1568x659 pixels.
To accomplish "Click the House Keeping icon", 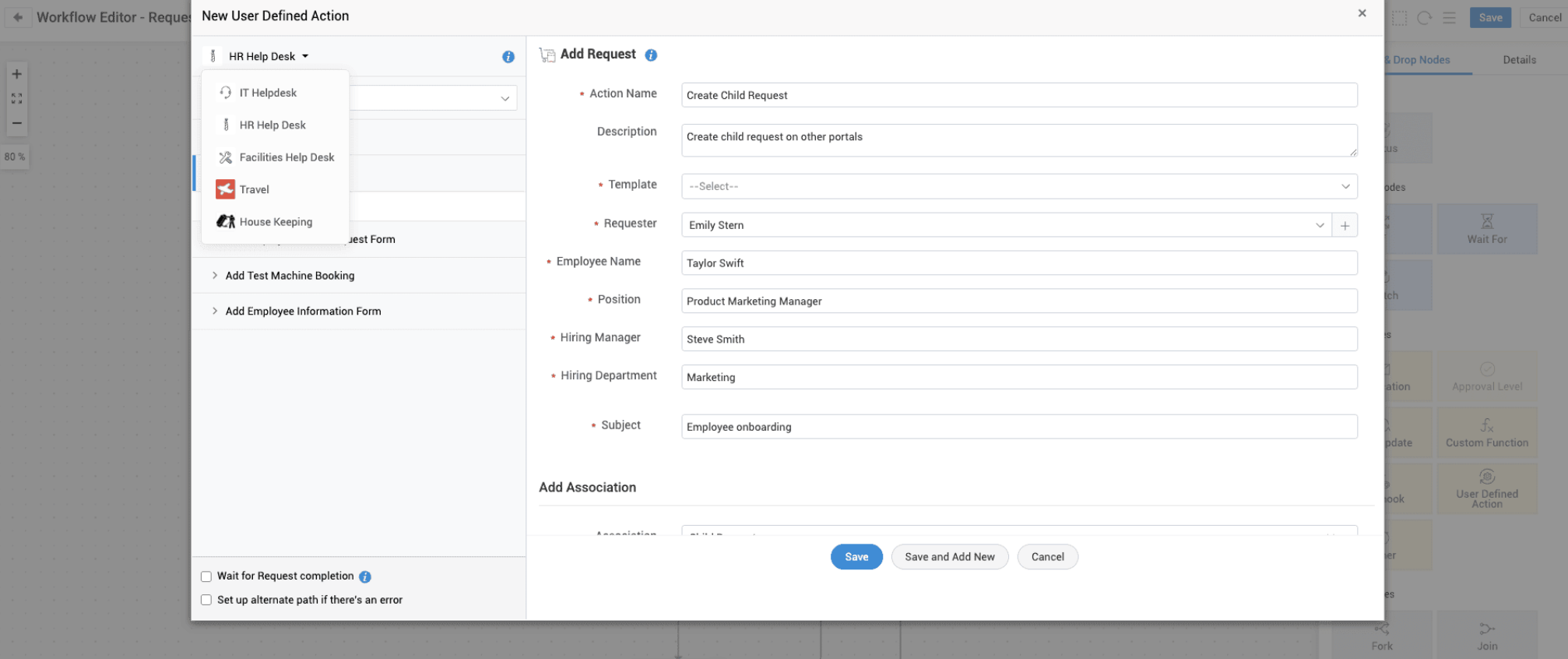I will click(x=226, y=222).
